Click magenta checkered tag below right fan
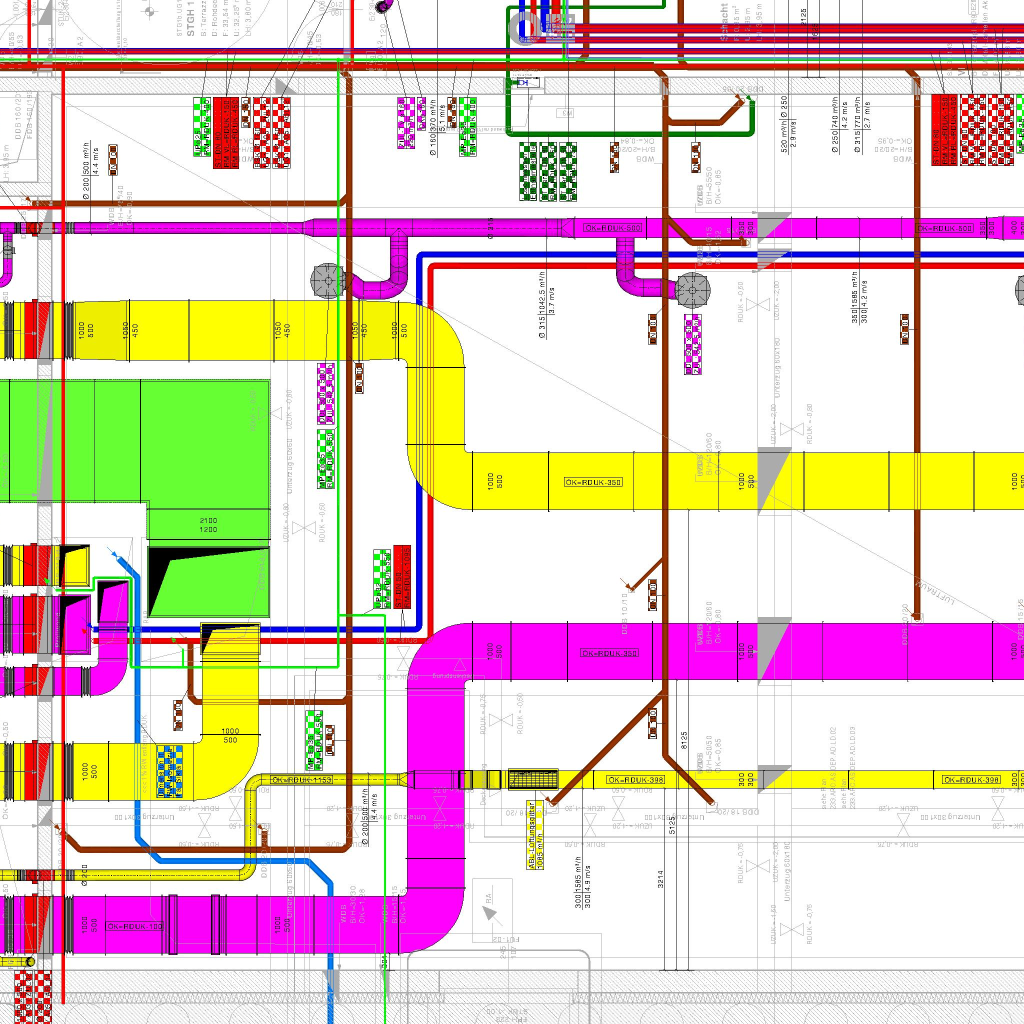This screenshot has width=1024, height=1024. tap(693, 344)
